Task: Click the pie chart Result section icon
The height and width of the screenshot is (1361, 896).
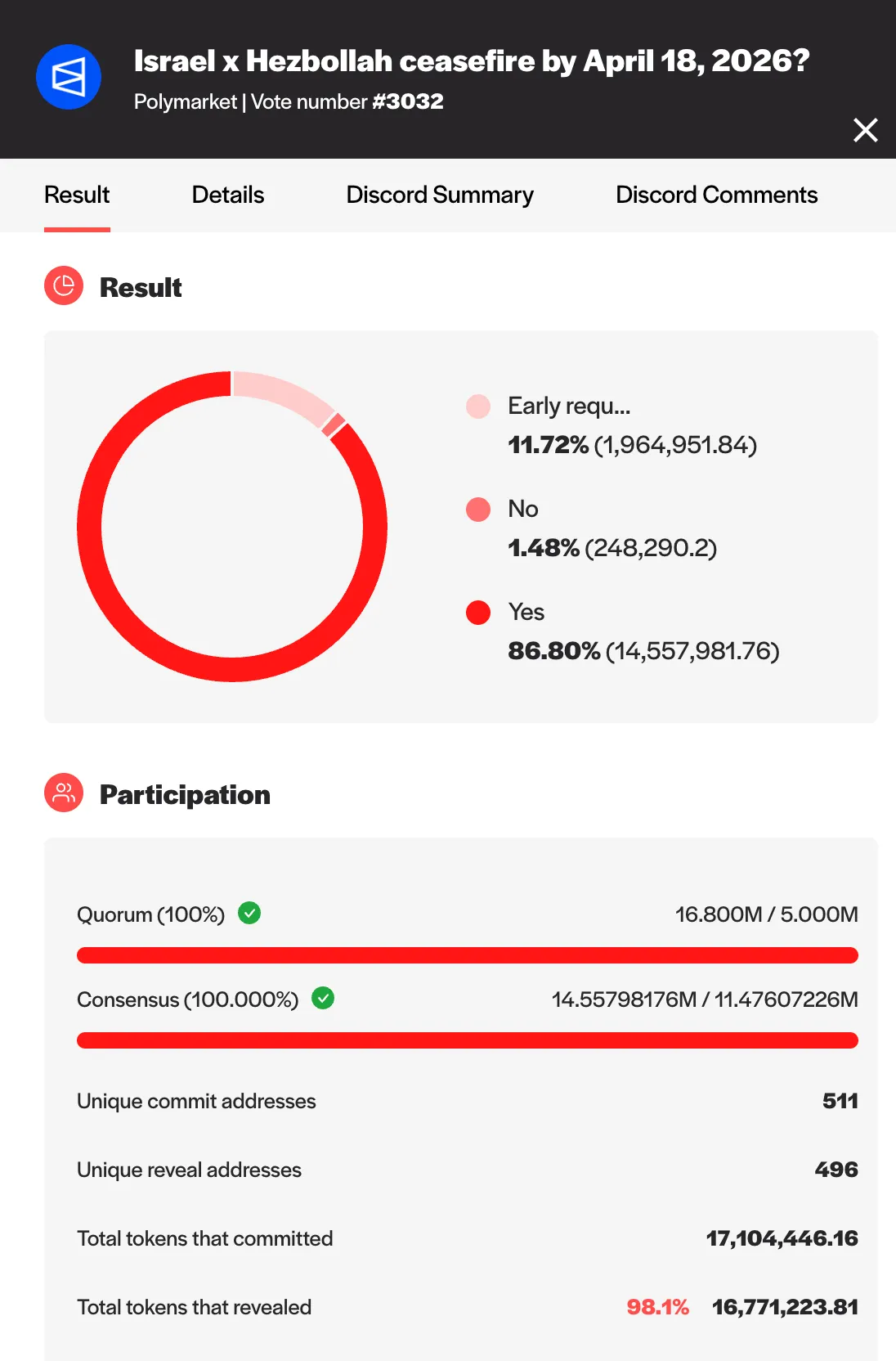Action: [64, 285]
